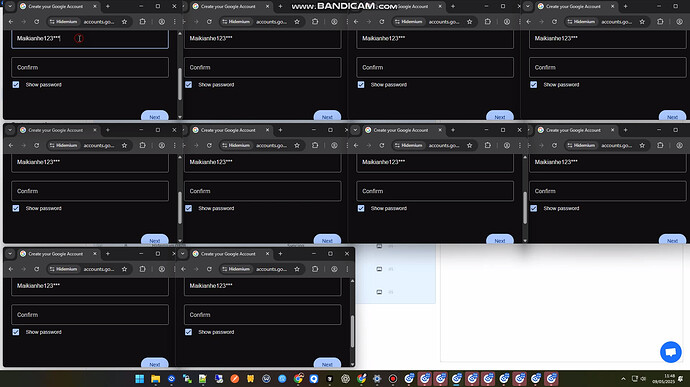Bookmark the page in the top-right window
Image resolution: width=690 pixels, height=387 pixels.
point(642,22)
